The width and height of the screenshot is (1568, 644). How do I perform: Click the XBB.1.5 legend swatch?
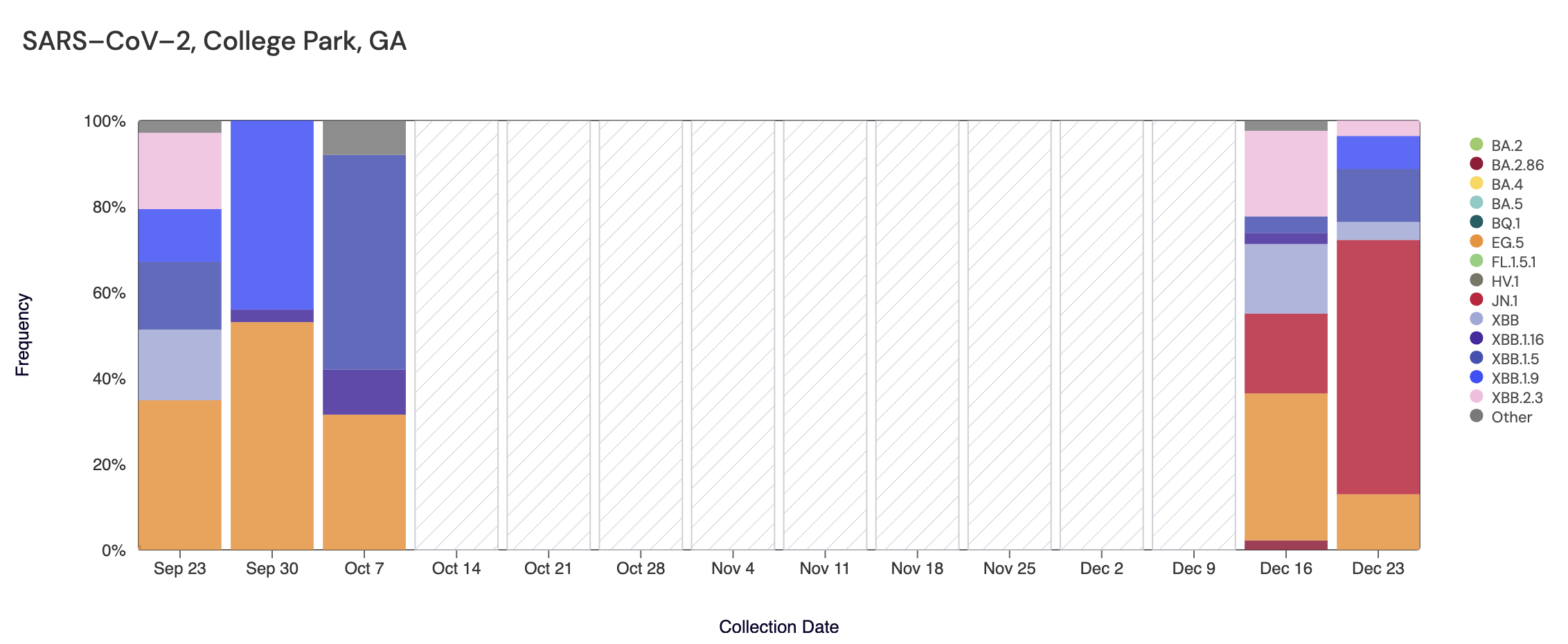(1477, 359)
